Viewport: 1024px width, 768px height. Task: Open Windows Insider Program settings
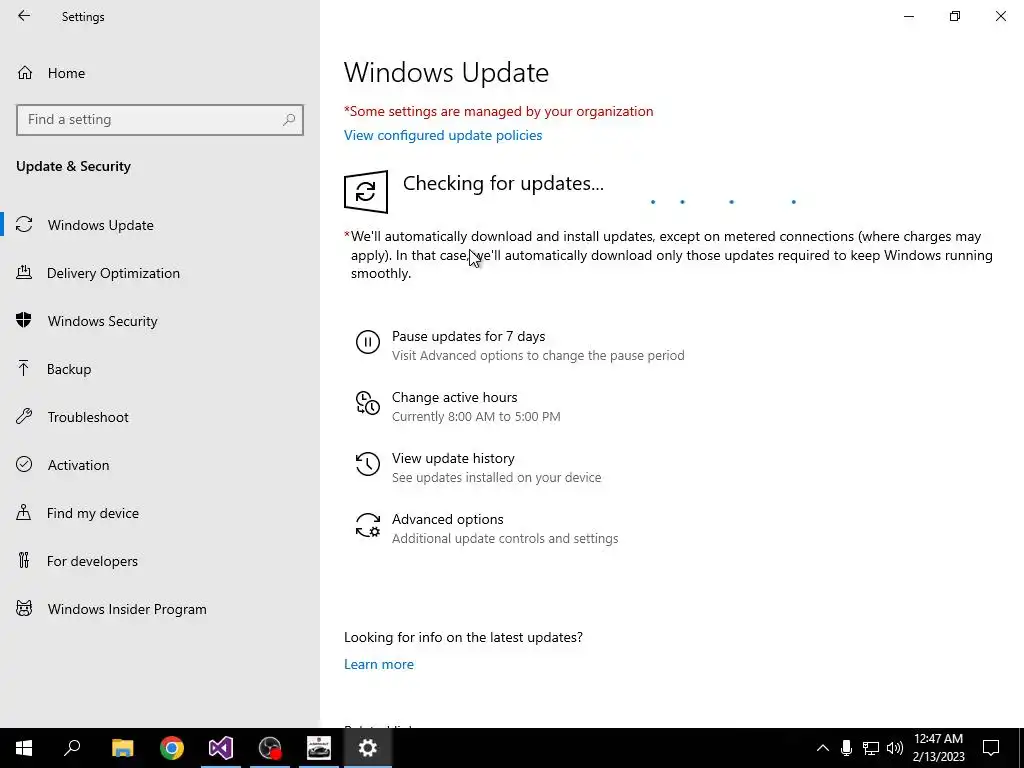coord(160,609)
